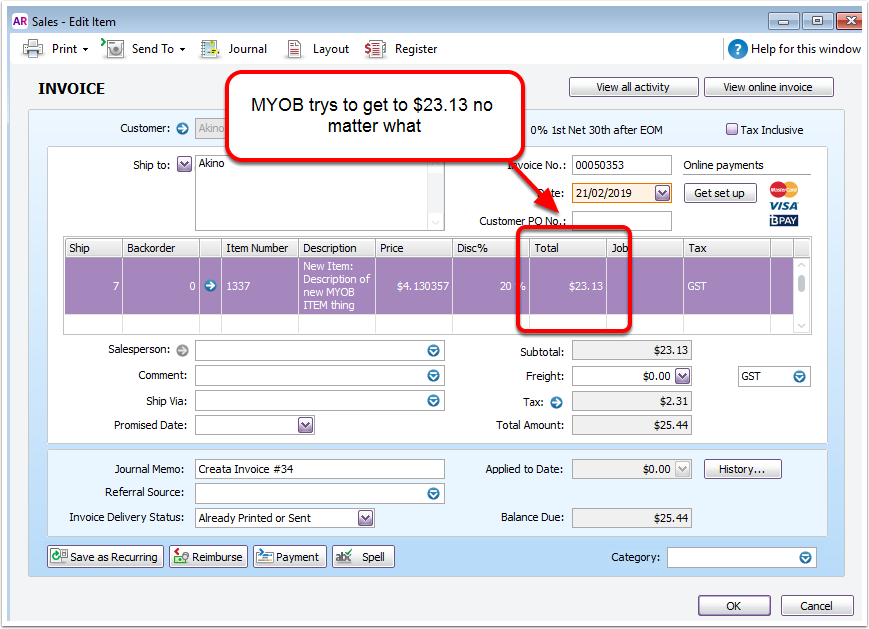Image resolution: width=869 pixels, height=629 pixels.
Task: Click the Disc% column header
Action: [x=491, y=248]
